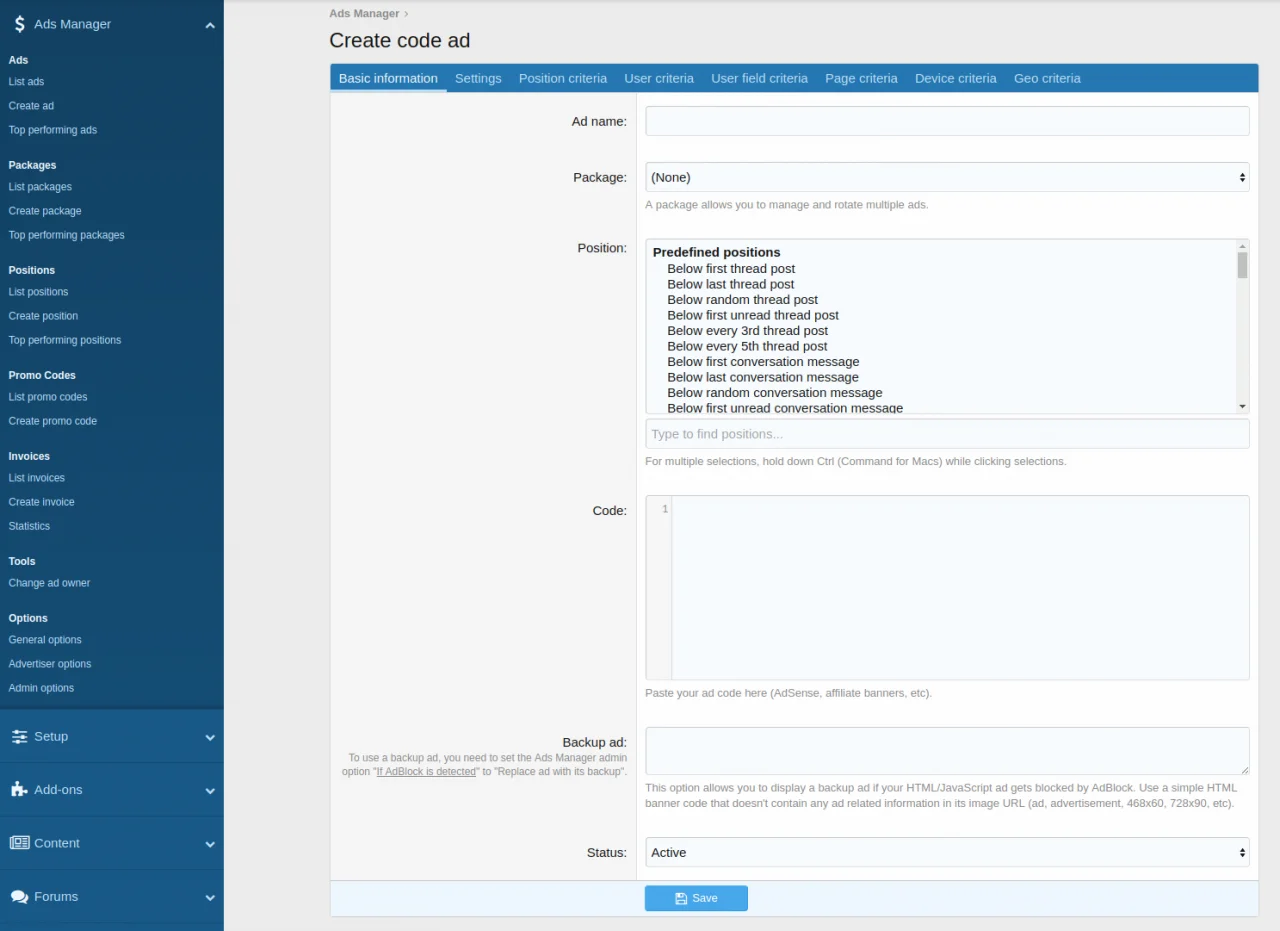Click the Ads Manager dollar sign icon
The image size is (1280, 931).
point(19,24)
